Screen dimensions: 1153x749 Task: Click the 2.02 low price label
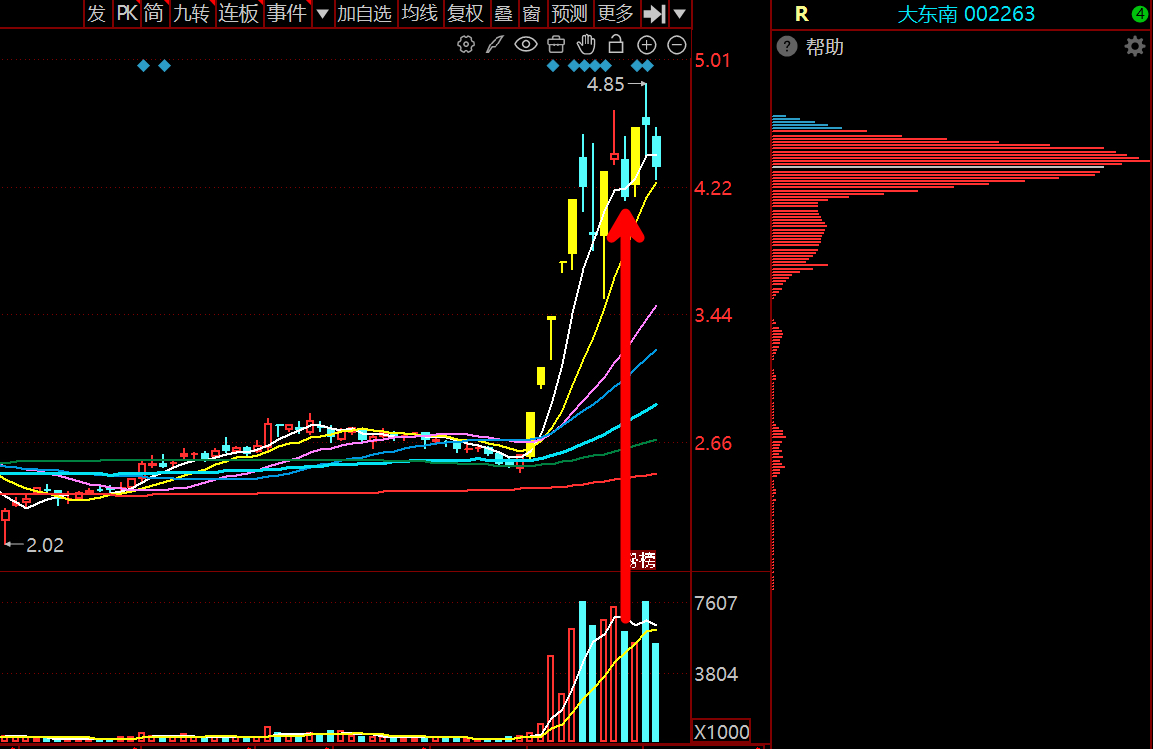(x=45, y=545)
